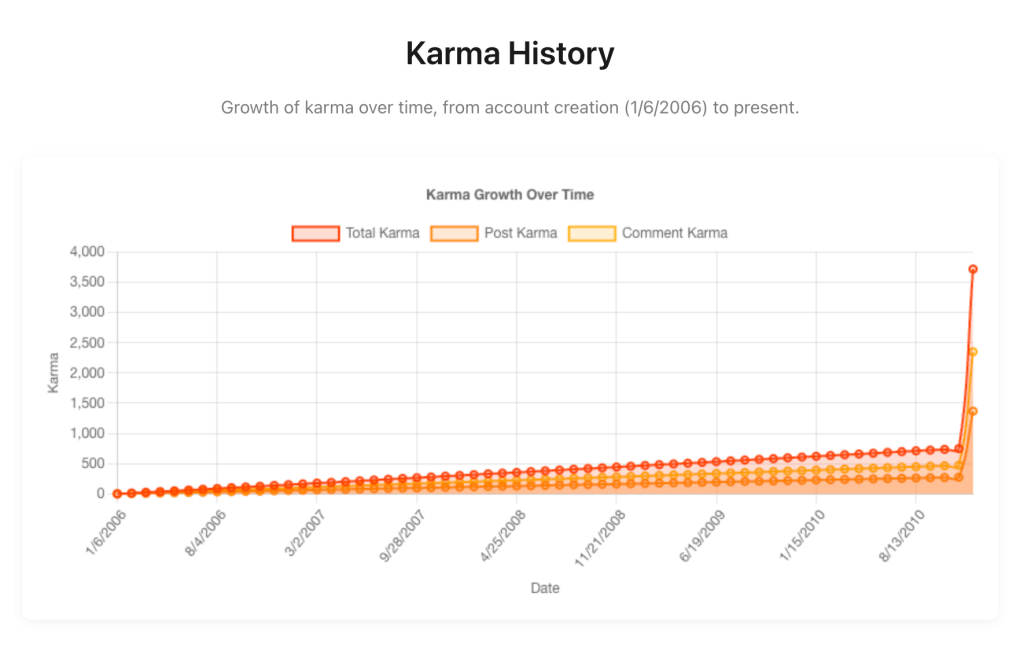Click the Karma Growth Over Time chart title
The height and width of the screenshot is (663, 1024).
pyautogui.click(x=510, y=194)
